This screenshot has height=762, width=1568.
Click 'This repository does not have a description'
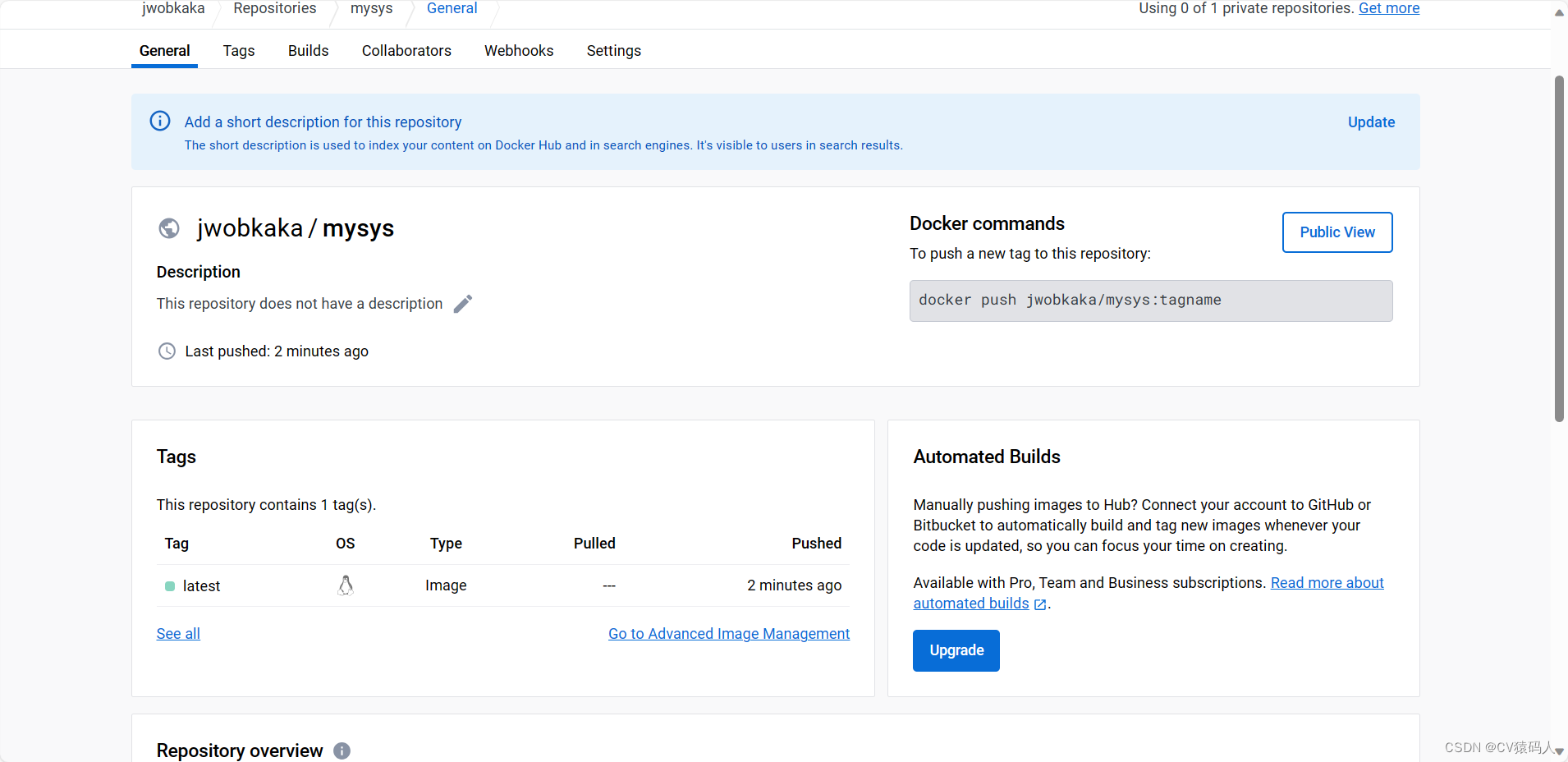point(300,304)
